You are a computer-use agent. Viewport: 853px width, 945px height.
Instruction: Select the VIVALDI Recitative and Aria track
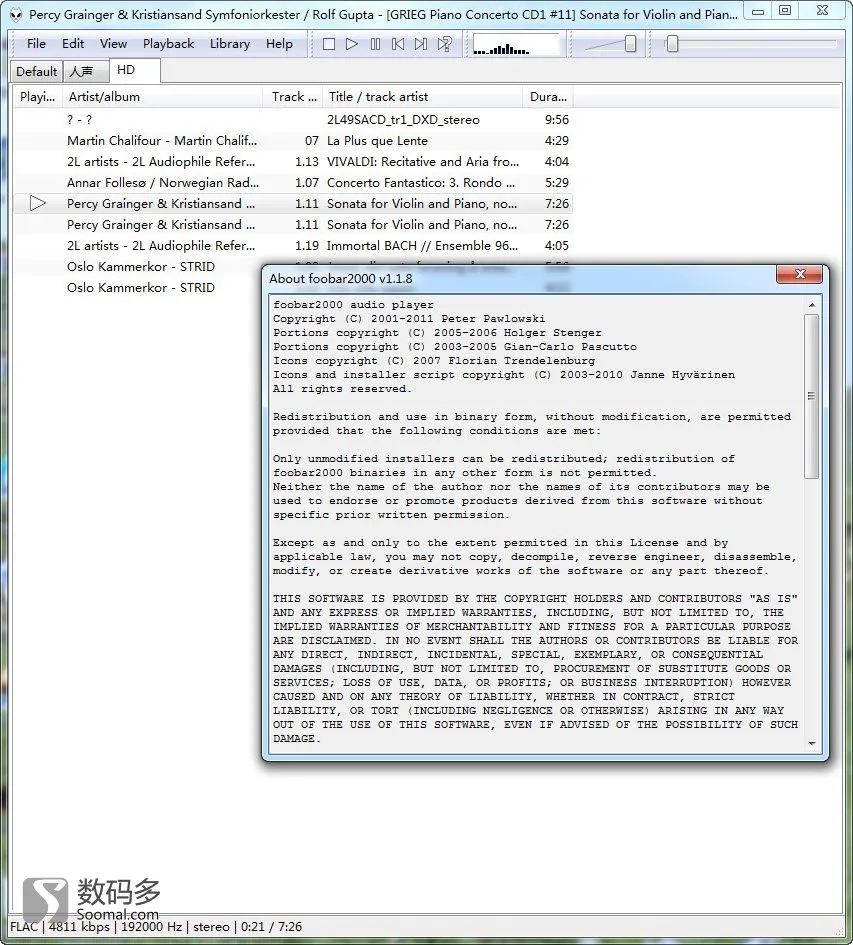click(293, 162)
